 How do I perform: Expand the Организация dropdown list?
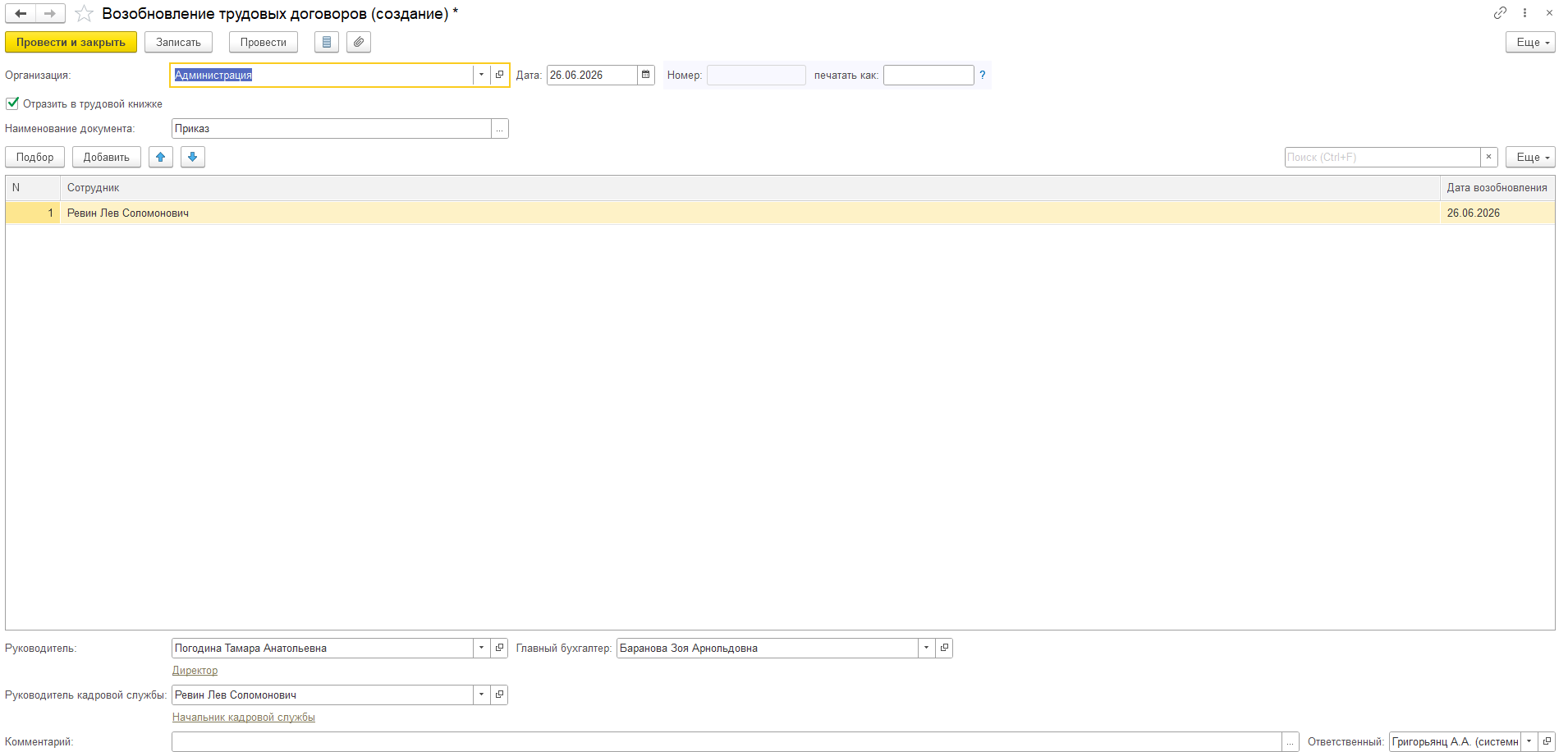(x=481, y=75)
